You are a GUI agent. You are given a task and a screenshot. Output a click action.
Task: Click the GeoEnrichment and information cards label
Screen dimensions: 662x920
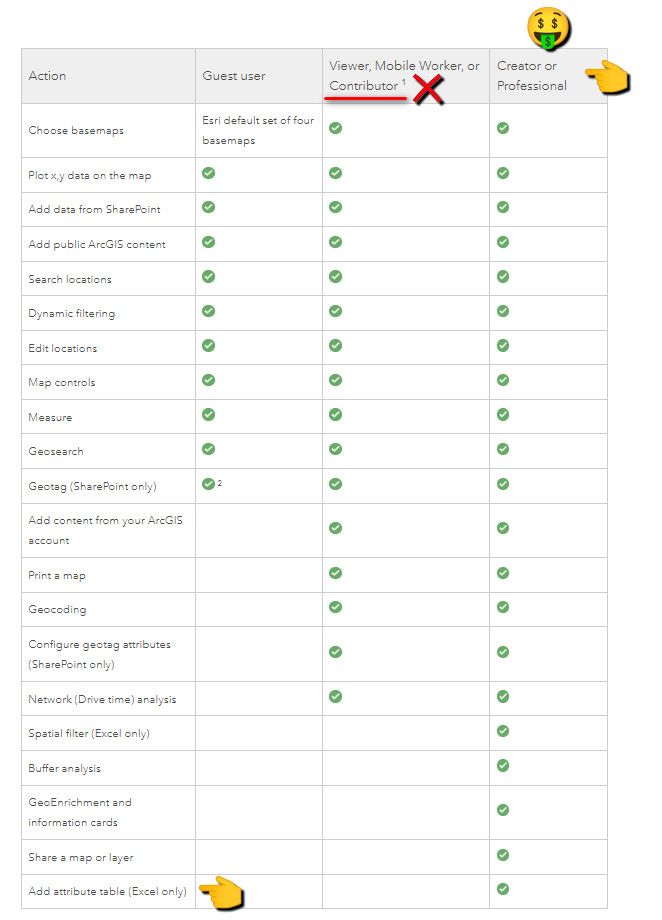[x=80, y=812]
